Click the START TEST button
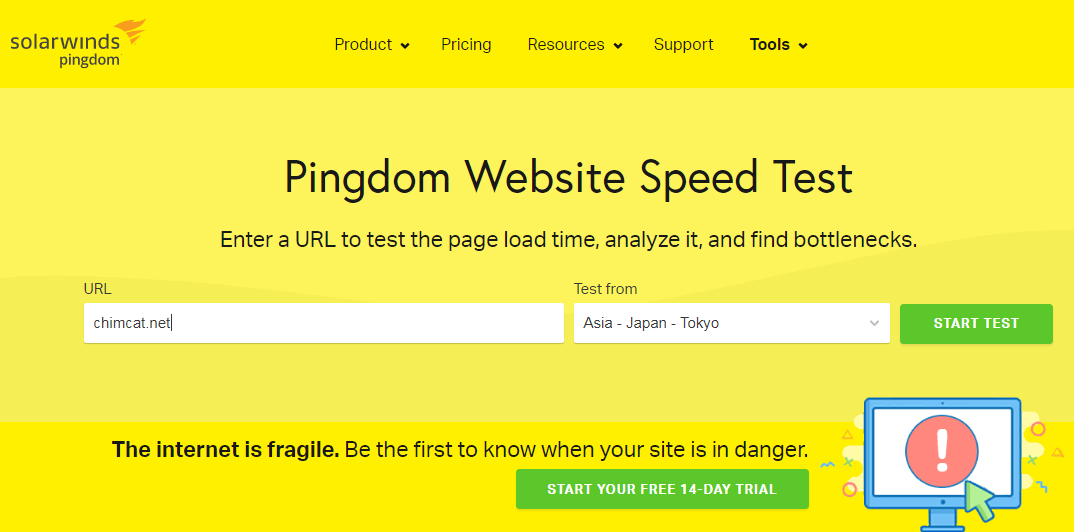 tap(976, 323)
